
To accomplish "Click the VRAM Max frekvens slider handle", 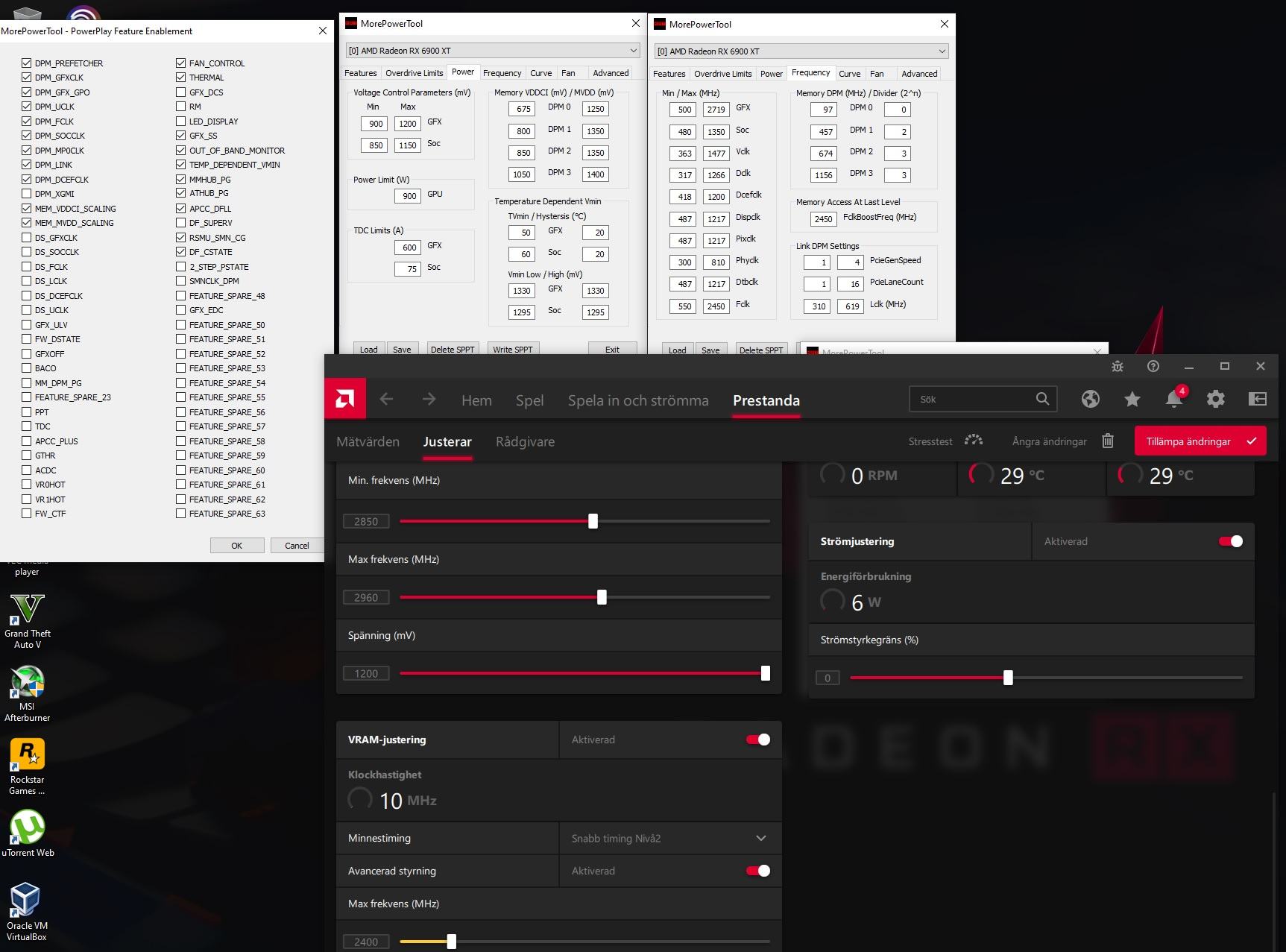I will click(451, 942).
